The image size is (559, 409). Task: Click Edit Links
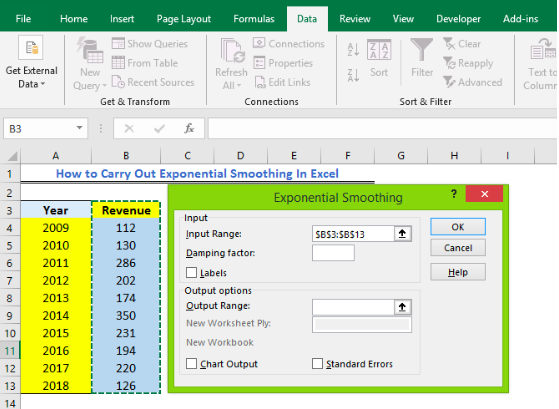(282, 82)
